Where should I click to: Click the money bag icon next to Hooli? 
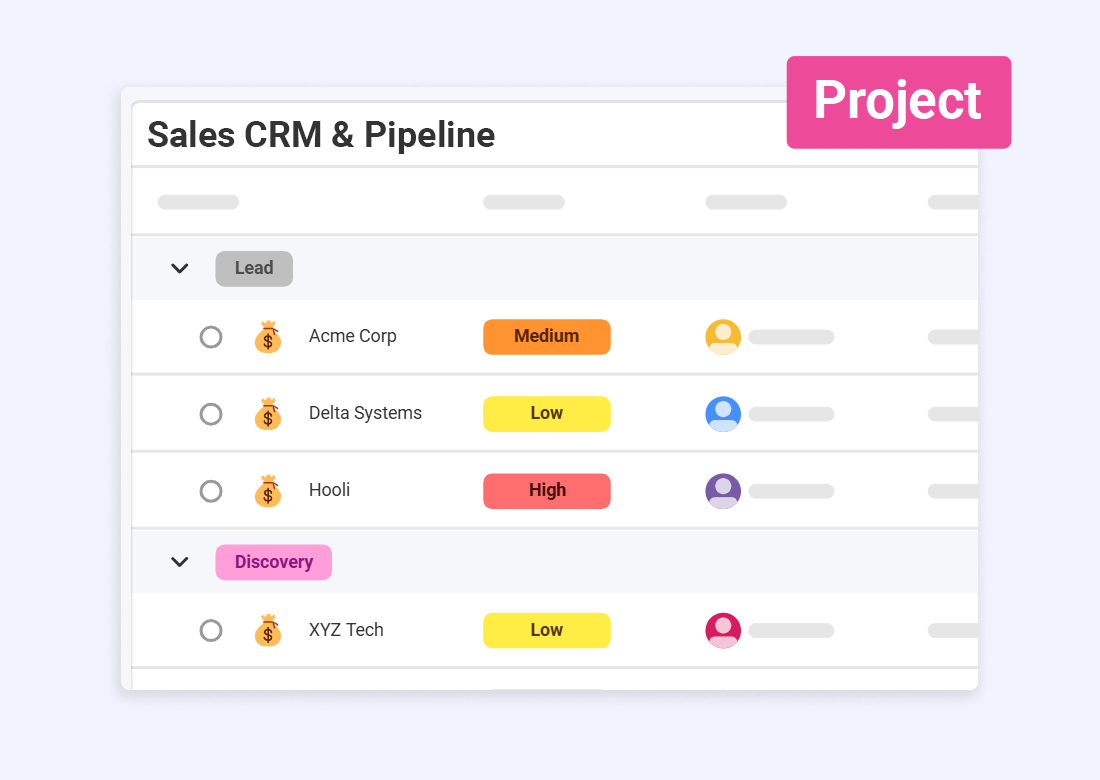click(268, 491)
